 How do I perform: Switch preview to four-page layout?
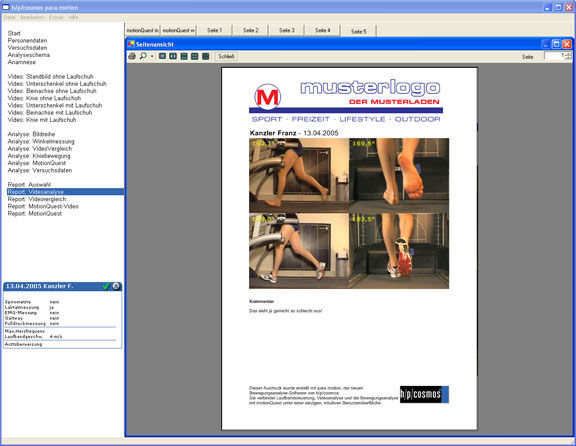tap(195, 56)
